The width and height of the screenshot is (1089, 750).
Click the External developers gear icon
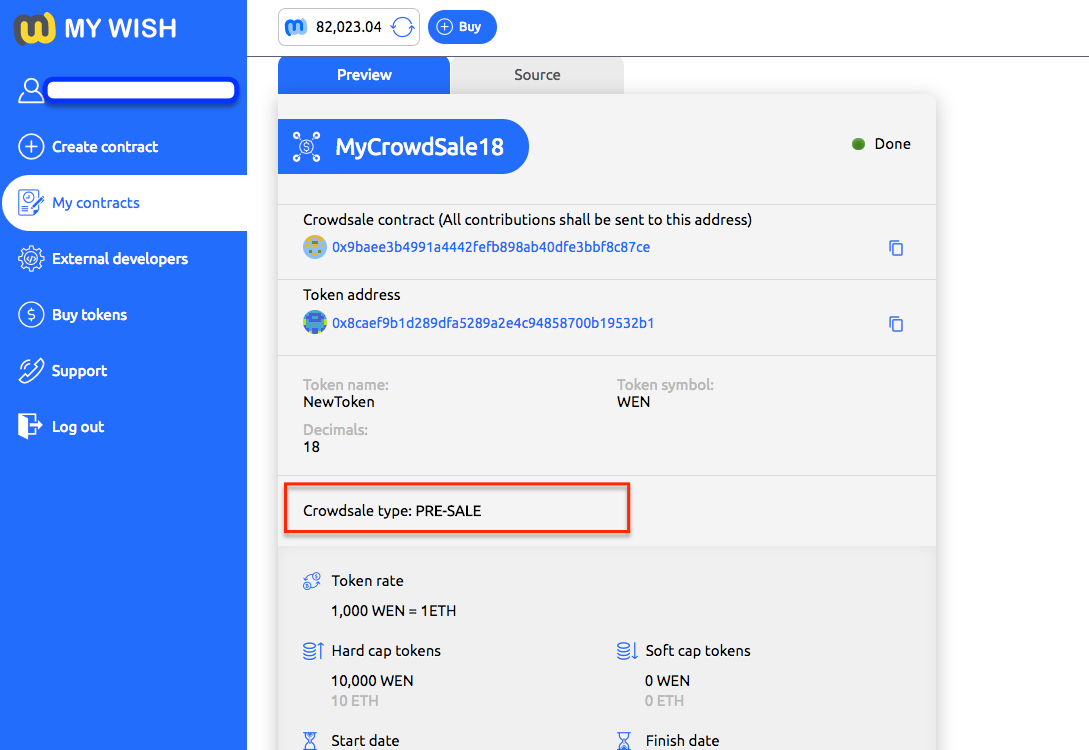pyautogui.click(x=31, y=258)
